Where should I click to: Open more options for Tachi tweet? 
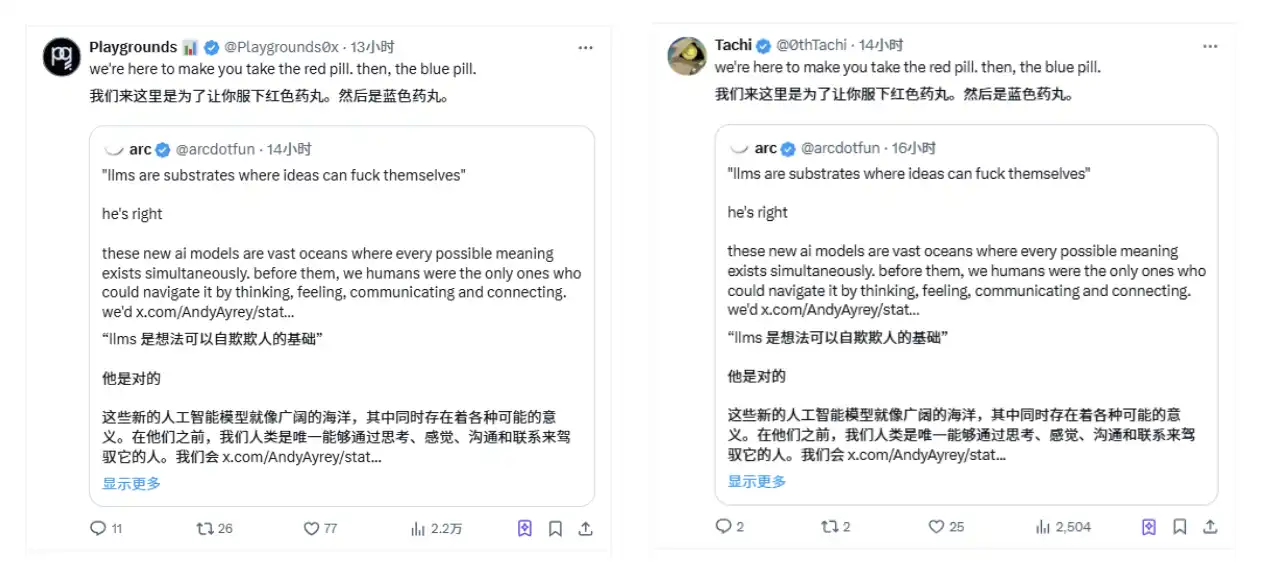coord(1210,46)
